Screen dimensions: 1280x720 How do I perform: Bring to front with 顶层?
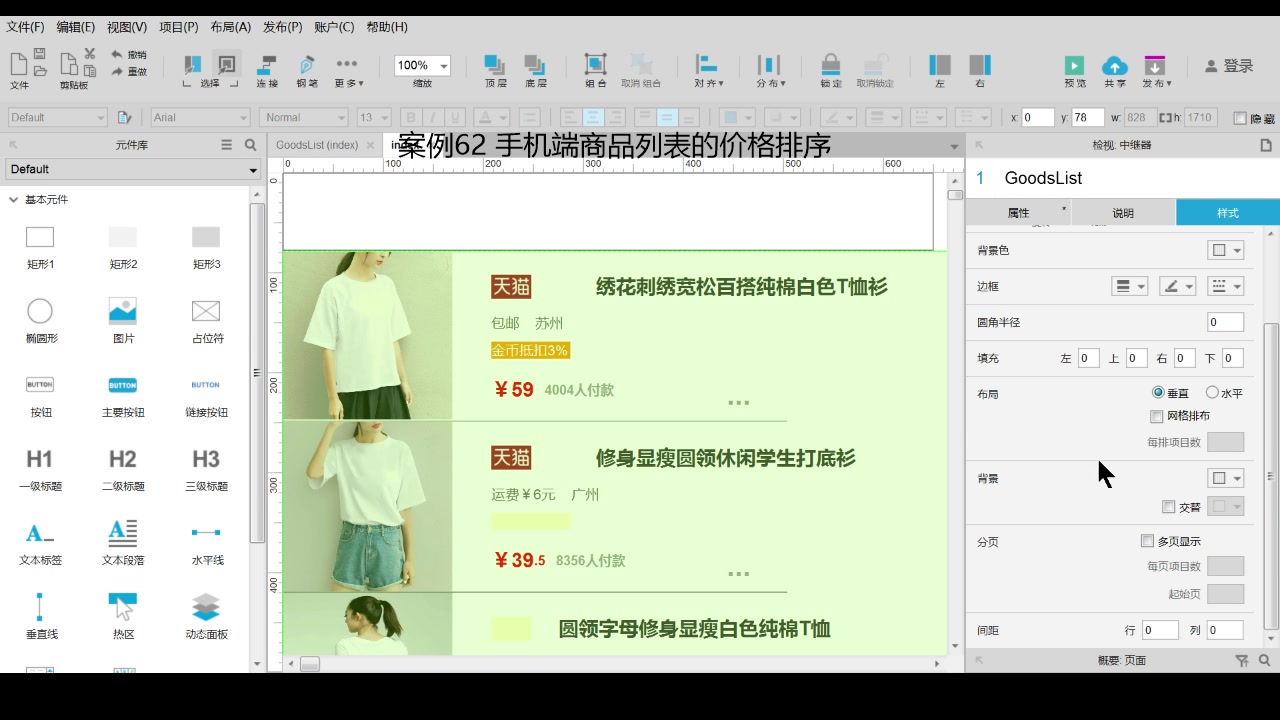(x=495, y=70)
